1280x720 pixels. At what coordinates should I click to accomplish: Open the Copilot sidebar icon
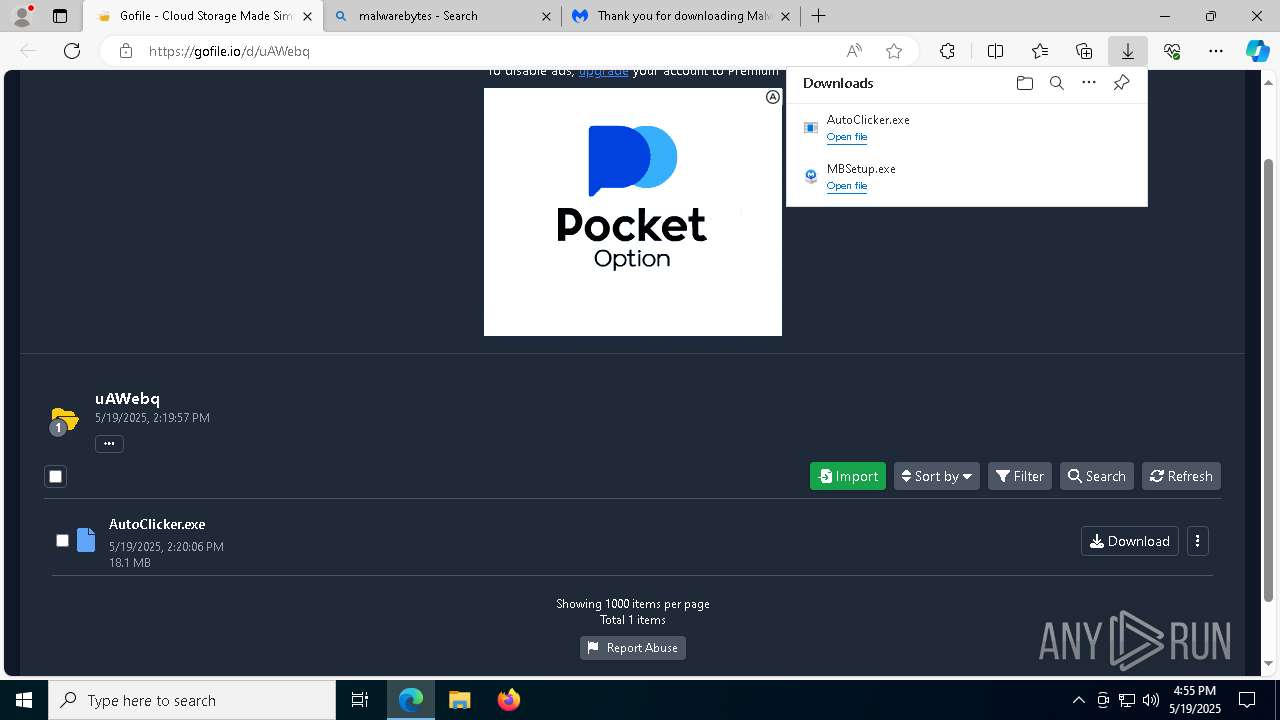coord(1257,51)
